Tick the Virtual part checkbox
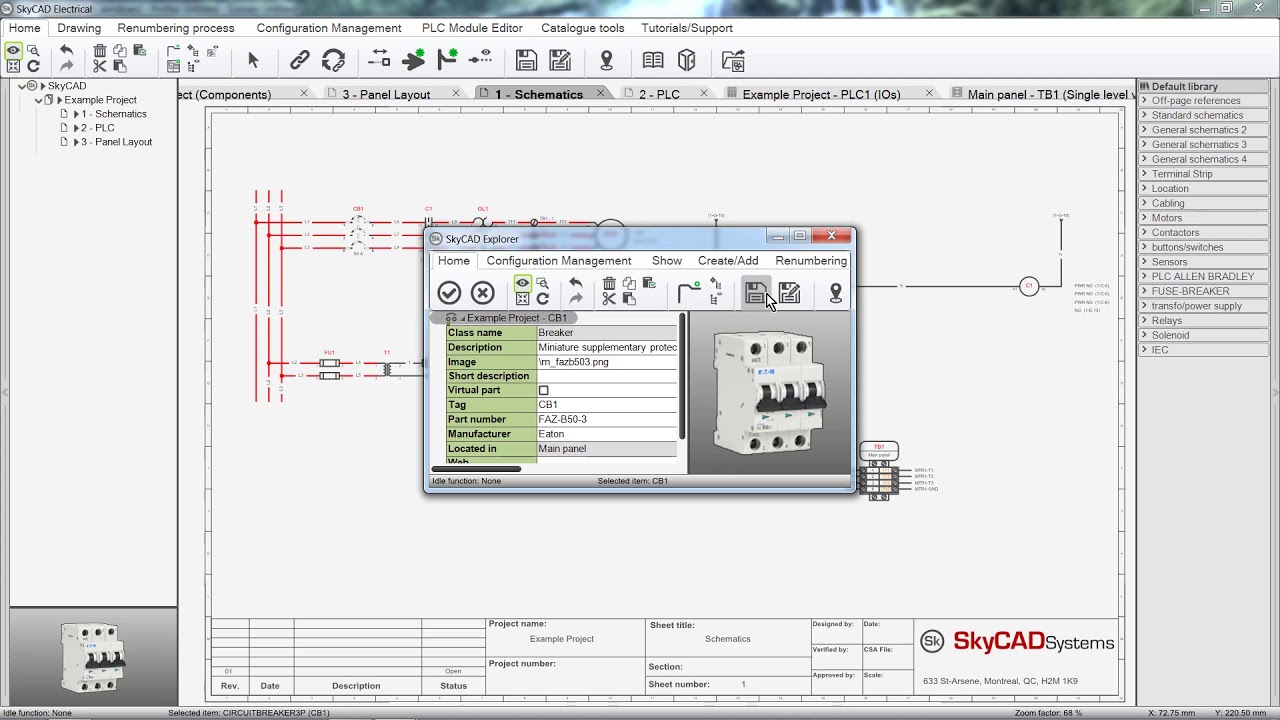1280x720 pixels. tap(544, 390)
